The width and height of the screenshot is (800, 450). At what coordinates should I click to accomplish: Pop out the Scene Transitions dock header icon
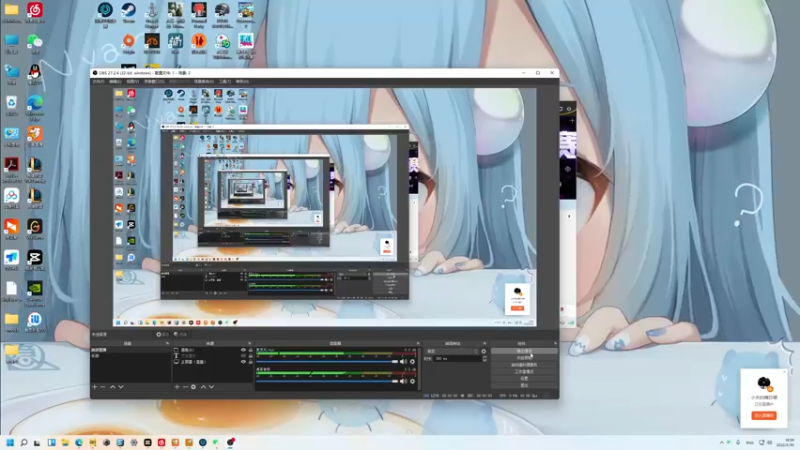pos(484,343)
